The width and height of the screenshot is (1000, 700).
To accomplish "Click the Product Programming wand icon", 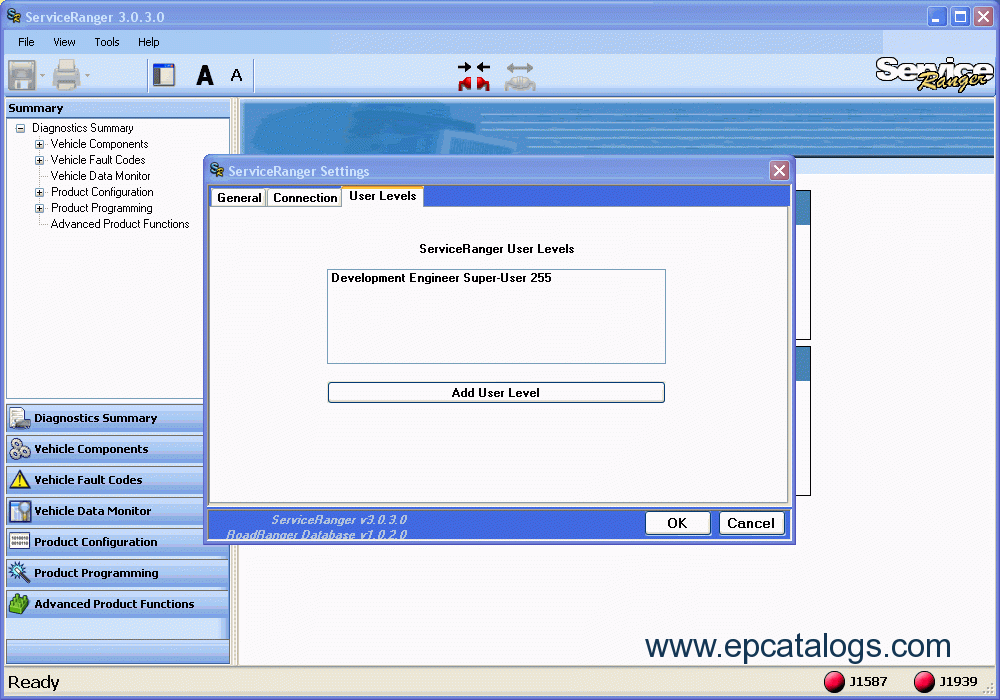I will (20, 573).
